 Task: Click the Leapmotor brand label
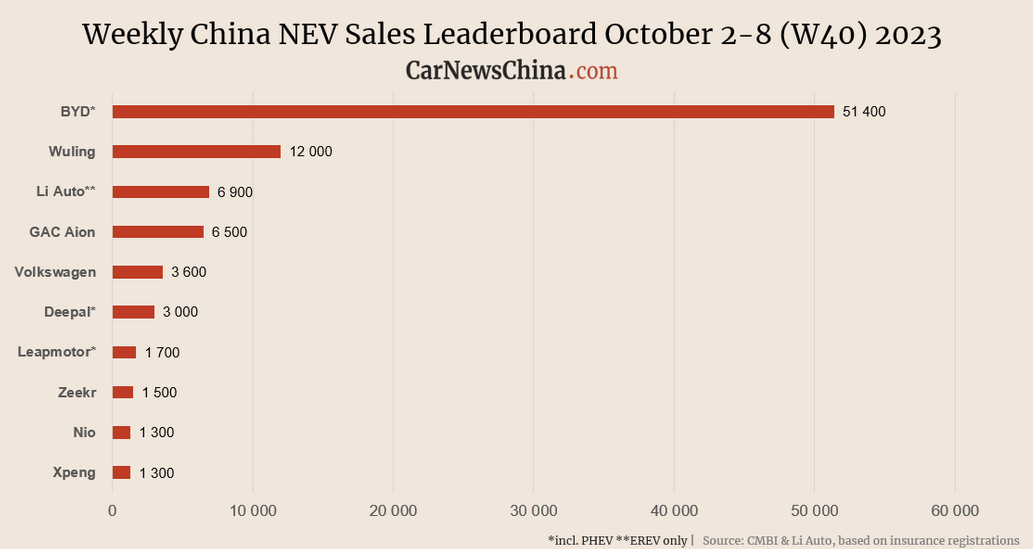click(x=57, y=352)
